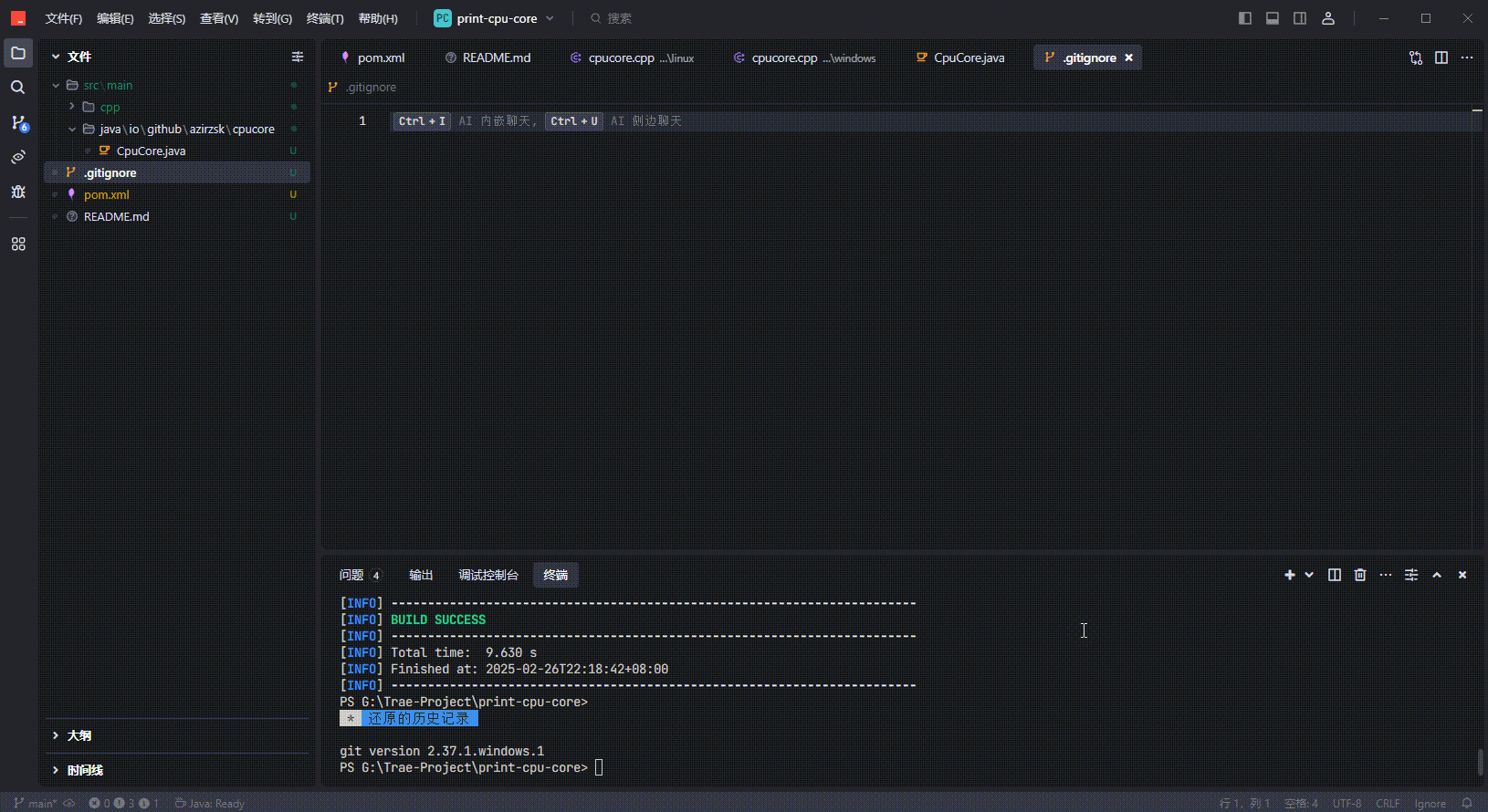Viewport: 1488px width, 812px height.
Task: Open terminal panel view settings icon
Action: (1411, 575)
